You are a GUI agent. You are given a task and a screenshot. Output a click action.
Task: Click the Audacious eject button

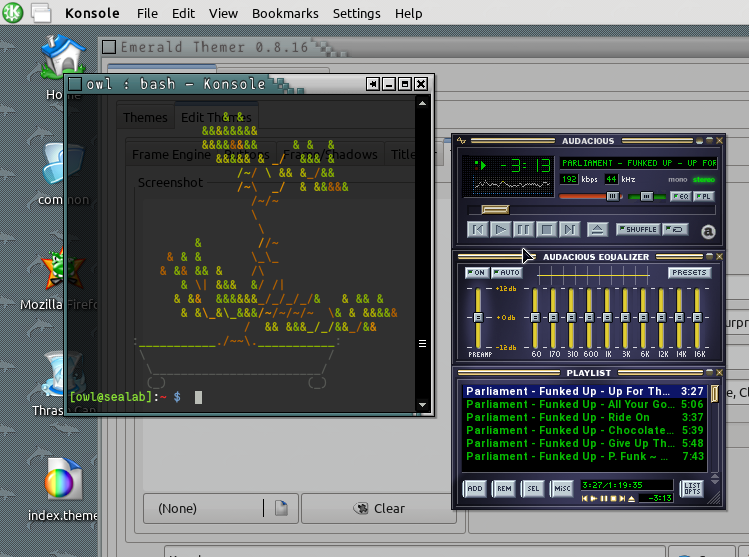pos(597,230)
